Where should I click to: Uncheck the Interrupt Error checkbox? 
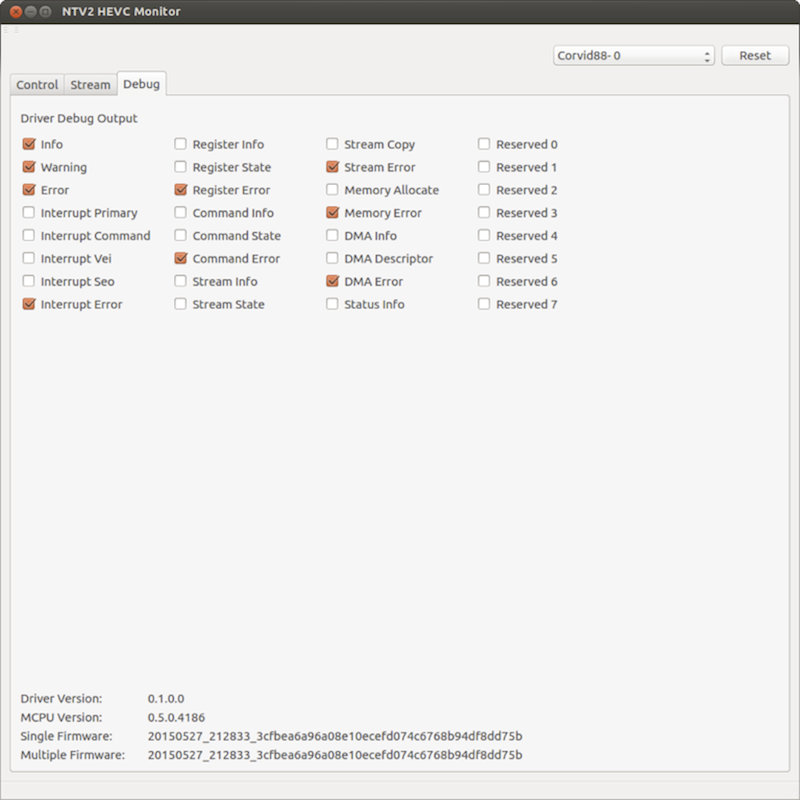(x=29, y=304)
